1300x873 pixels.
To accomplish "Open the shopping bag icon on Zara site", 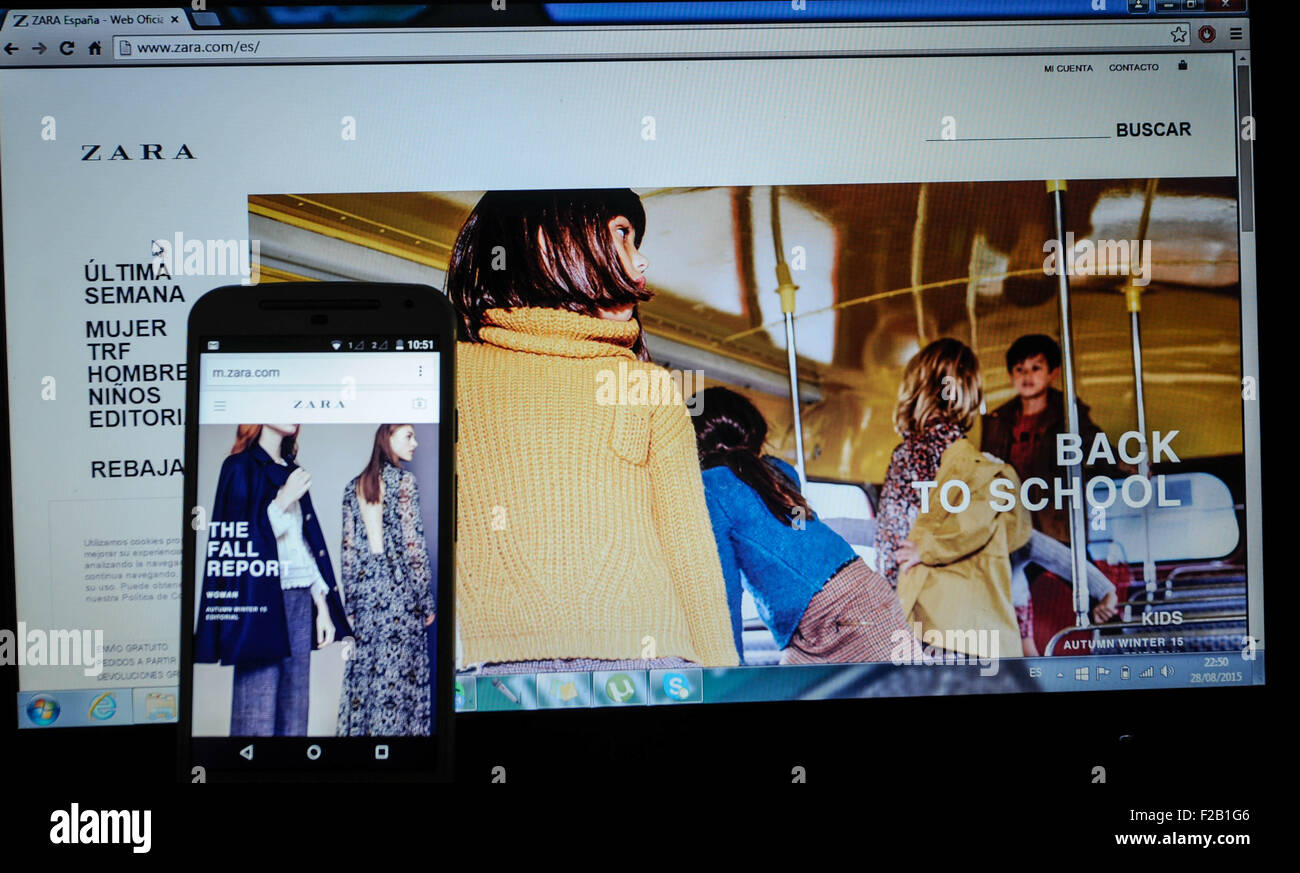I will tap(1182, 65).
